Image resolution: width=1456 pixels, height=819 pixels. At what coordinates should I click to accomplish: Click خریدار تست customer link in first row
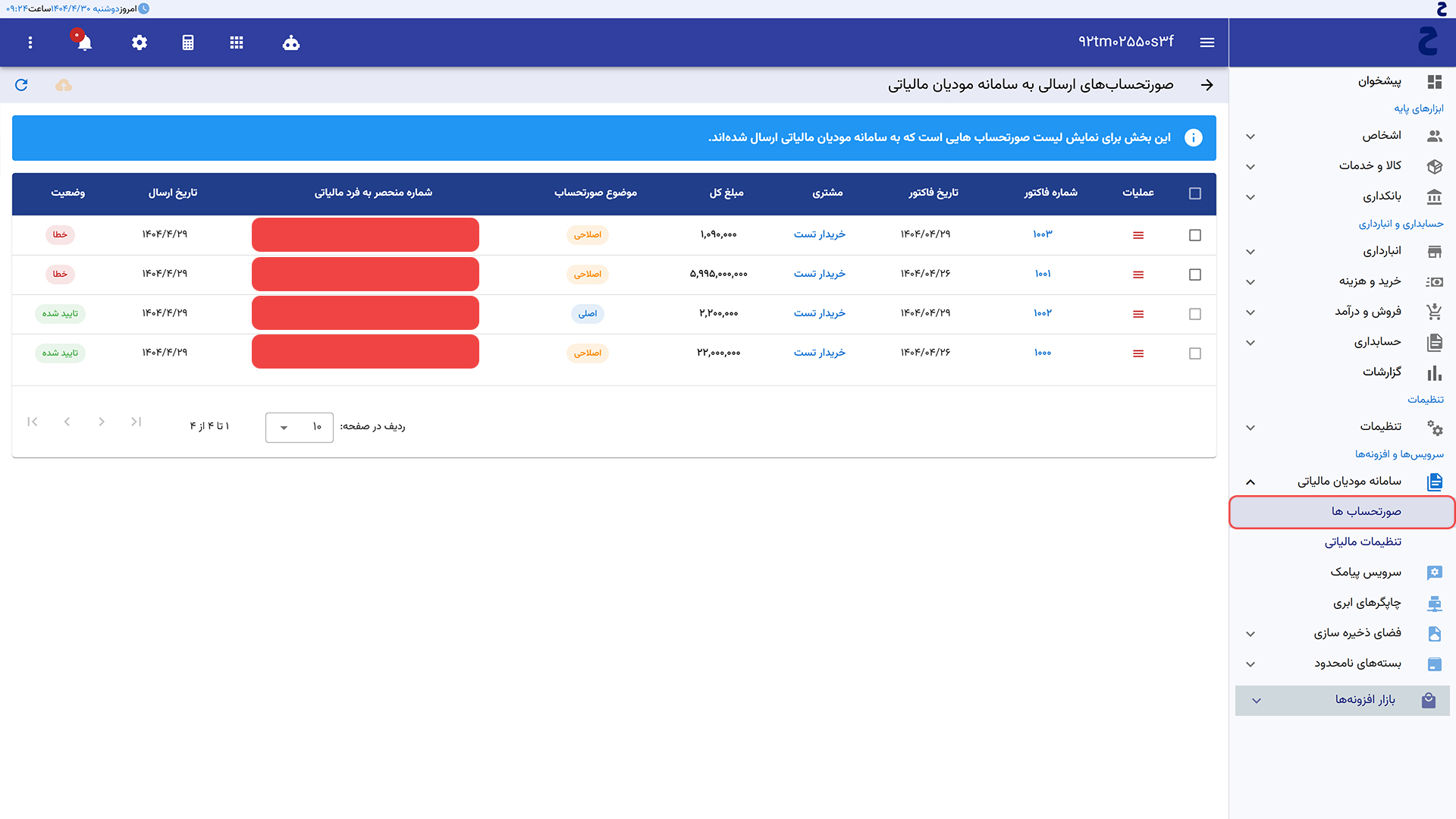tap(819, 234)
